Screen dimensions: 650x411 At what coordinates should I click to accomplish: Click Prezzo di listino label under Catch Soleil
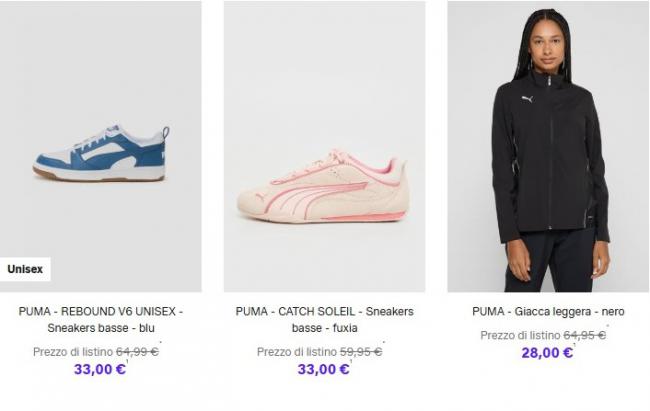(297, 352)
